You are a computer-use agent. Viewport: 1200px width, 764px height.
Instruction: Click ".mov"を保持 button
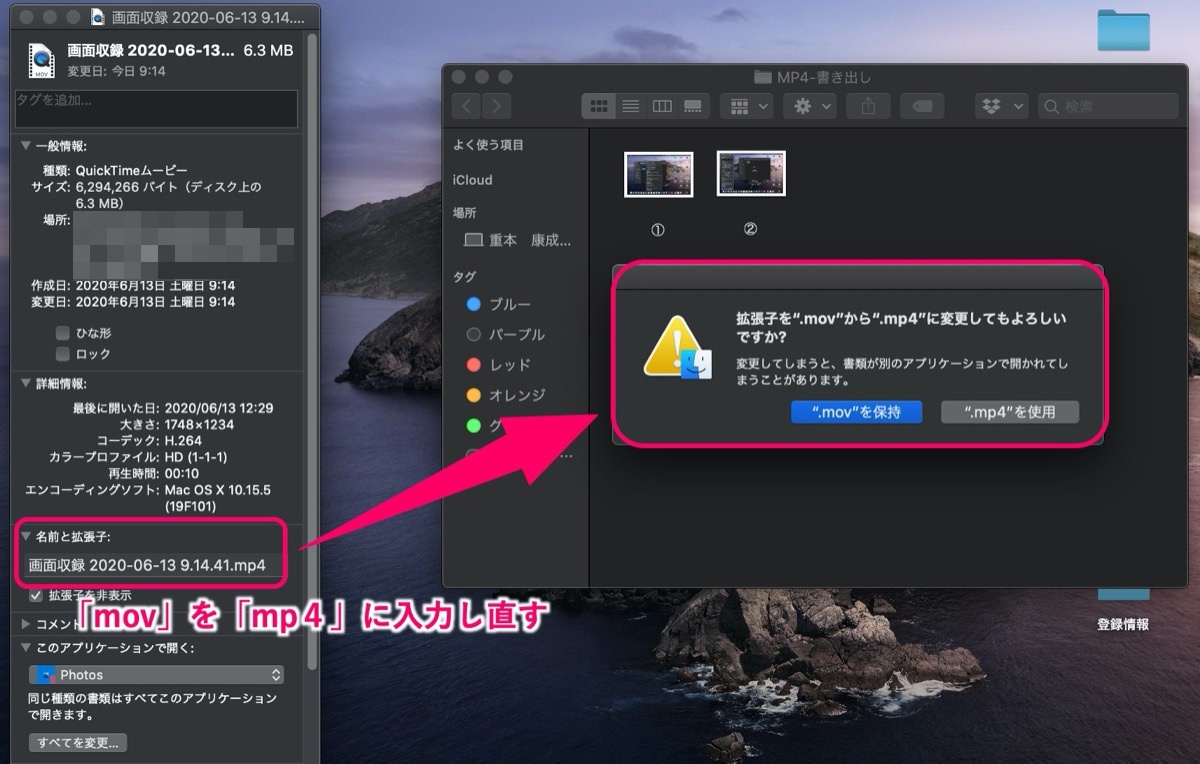point(855,412)
